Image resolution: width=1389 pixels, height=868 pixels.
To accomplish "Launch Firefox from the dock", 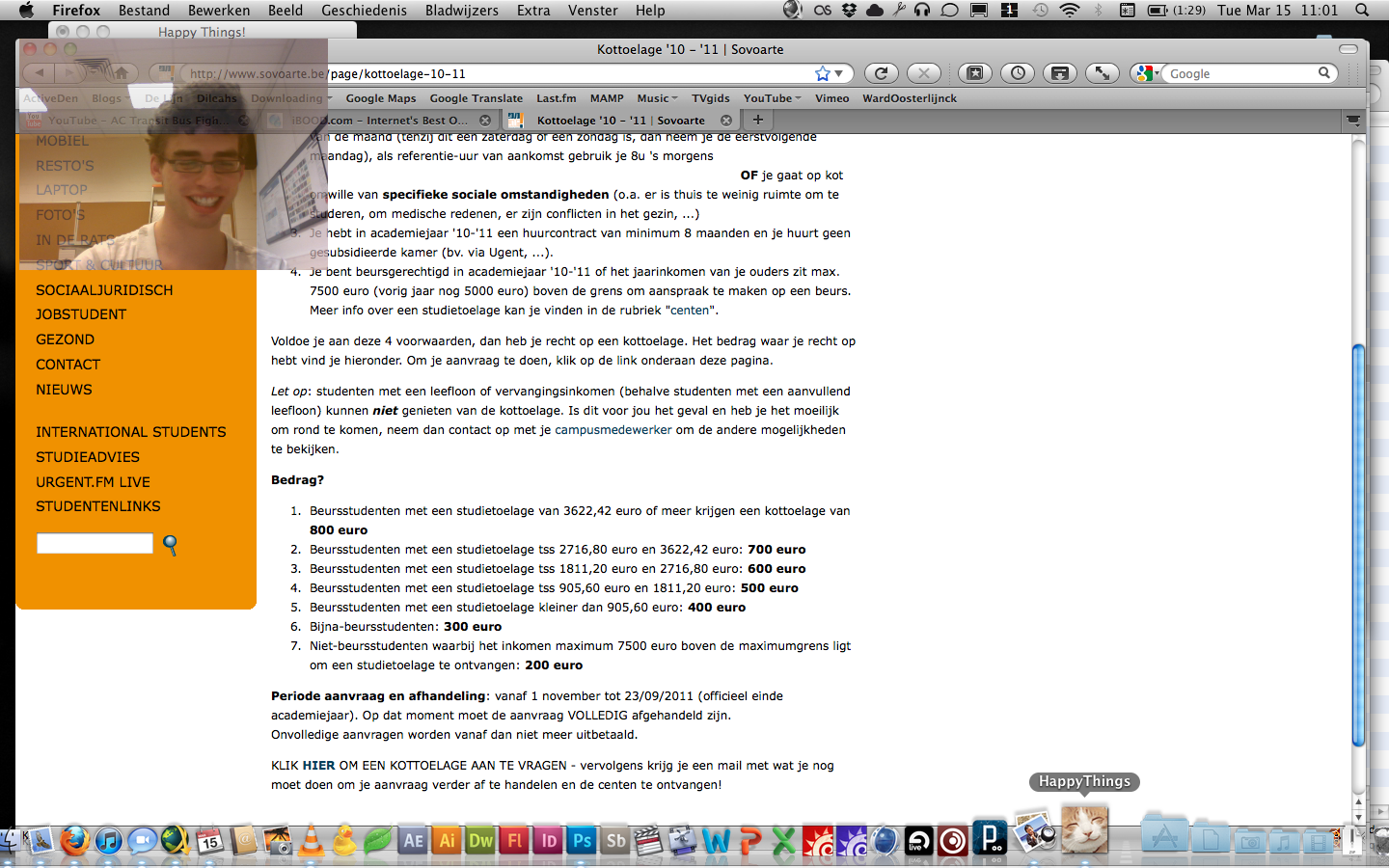I will coord(74,840).
